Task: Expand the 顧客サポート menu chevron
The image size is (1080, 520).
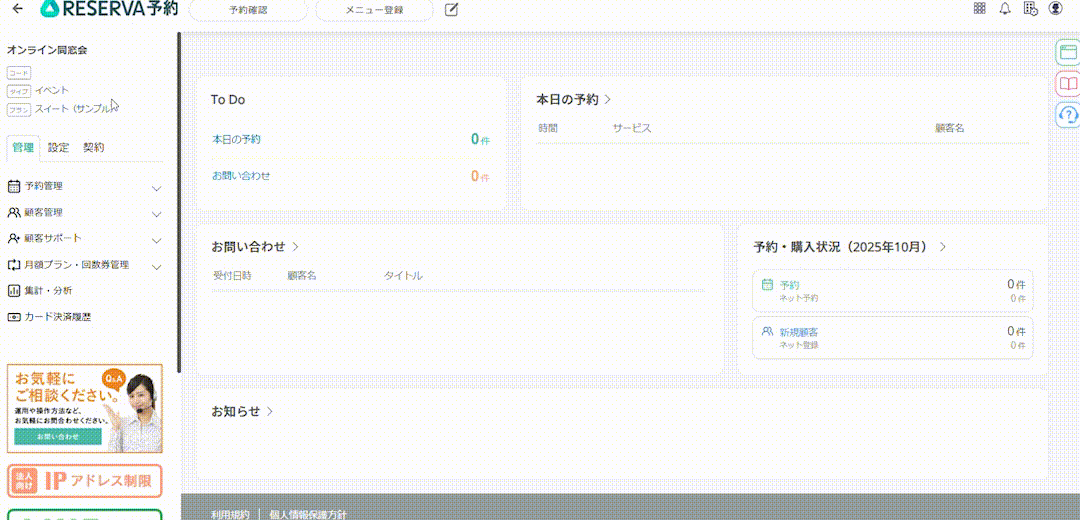Action: pos(156,240)
